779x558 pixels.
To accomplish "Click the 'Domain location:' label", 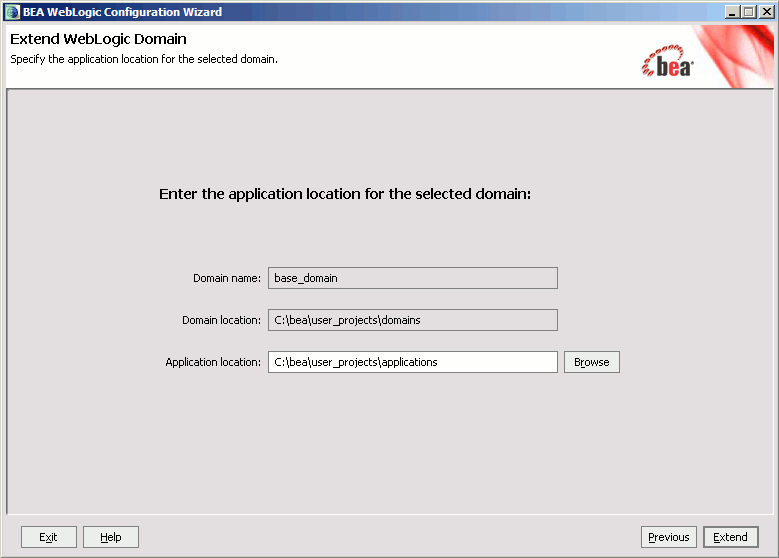I will click(221, 320).
